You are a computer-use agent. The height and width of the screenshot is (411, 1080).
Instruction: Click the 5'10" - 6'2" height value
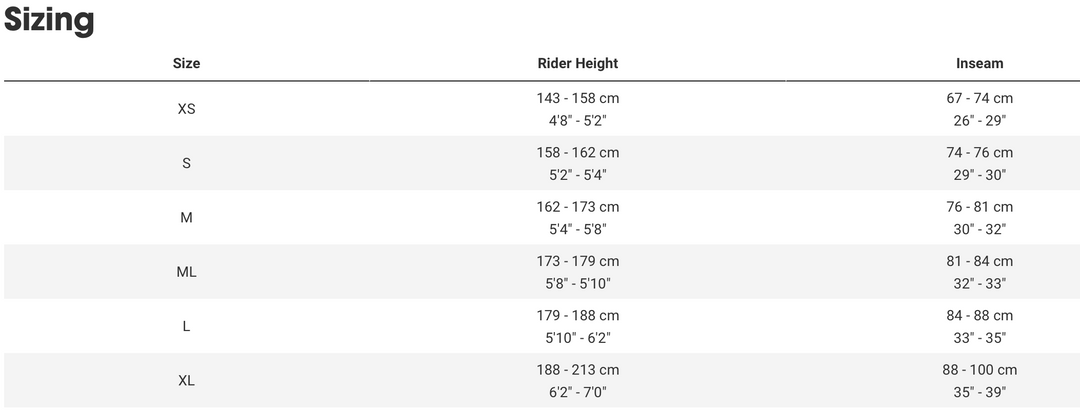pyautogui.click(x=577, y=338)
